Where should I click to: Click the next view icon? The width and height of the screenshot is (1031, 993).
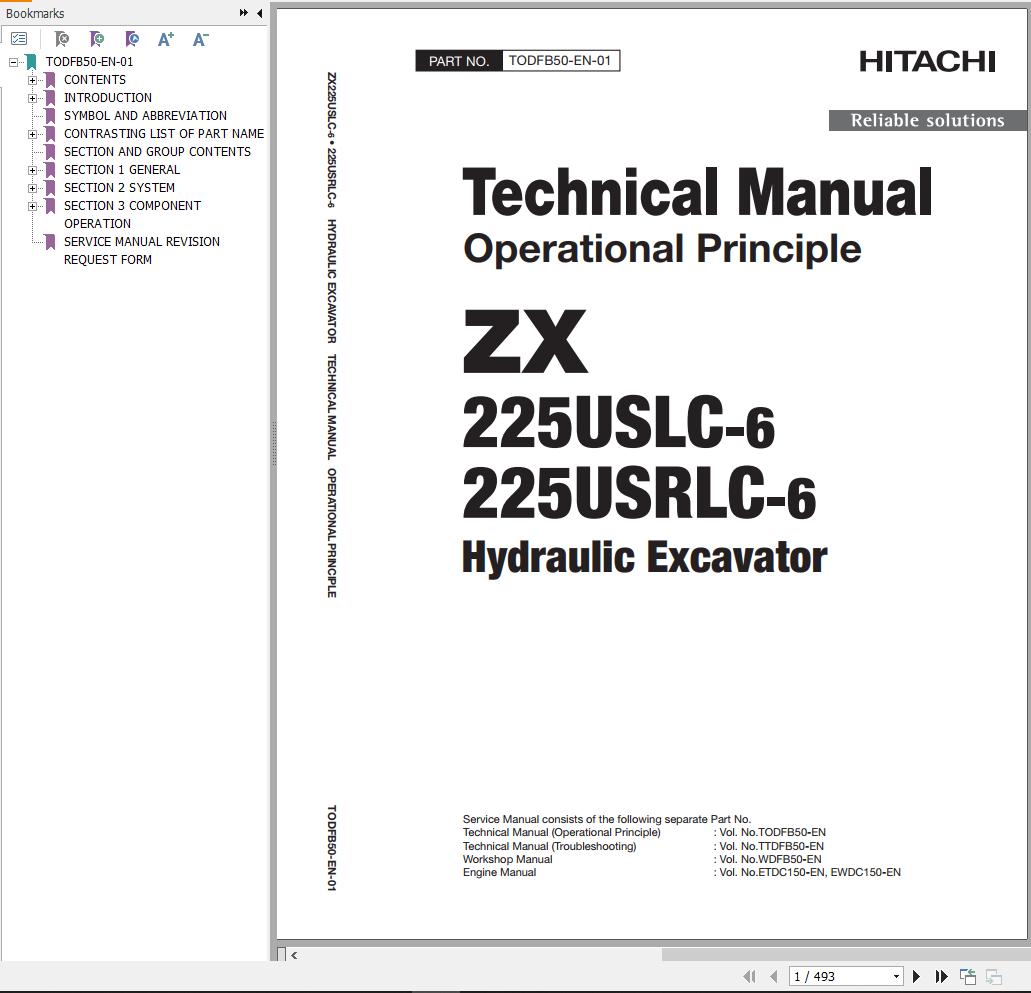pos(994,977)
